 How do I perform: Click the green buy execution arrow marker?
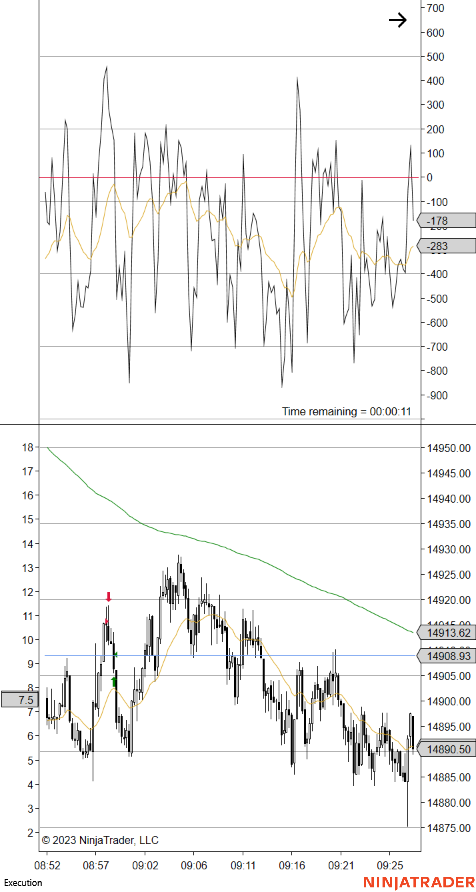114,682
